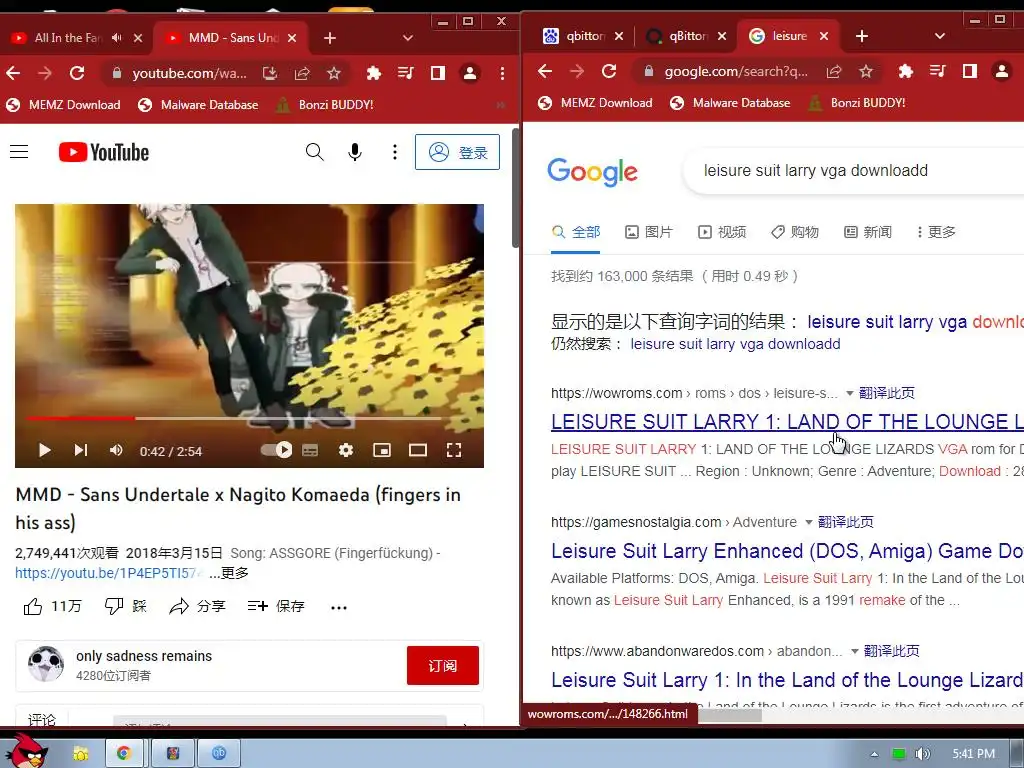Reload the YouTube page
Screen dimensions: 1024x768
[x=77, y=73]
